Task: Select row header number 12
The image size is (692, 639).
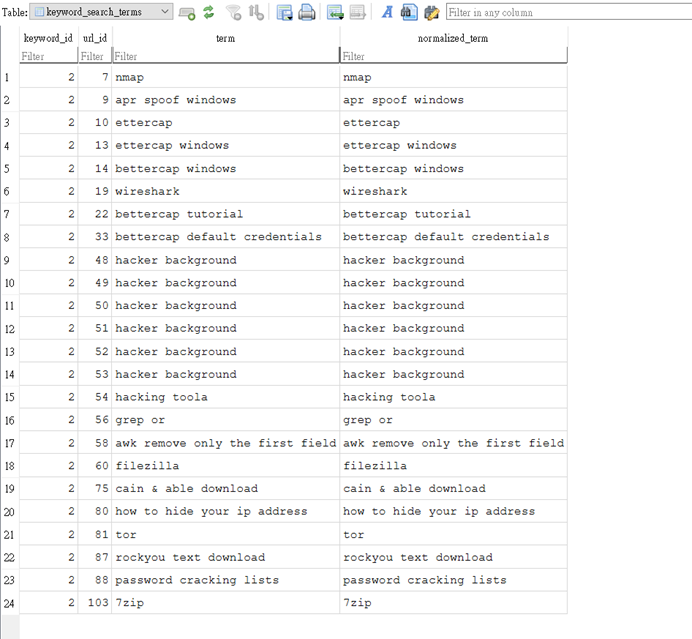Action: (x=10, y=329)
